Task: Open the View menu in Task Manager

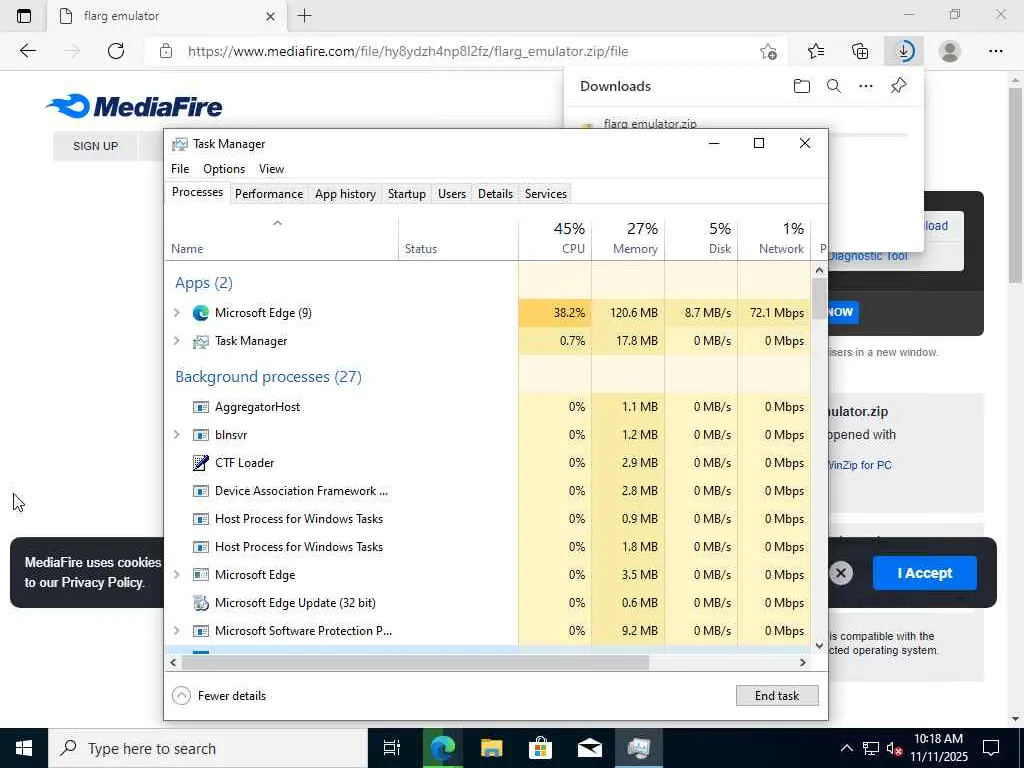Action: [271, 168]
